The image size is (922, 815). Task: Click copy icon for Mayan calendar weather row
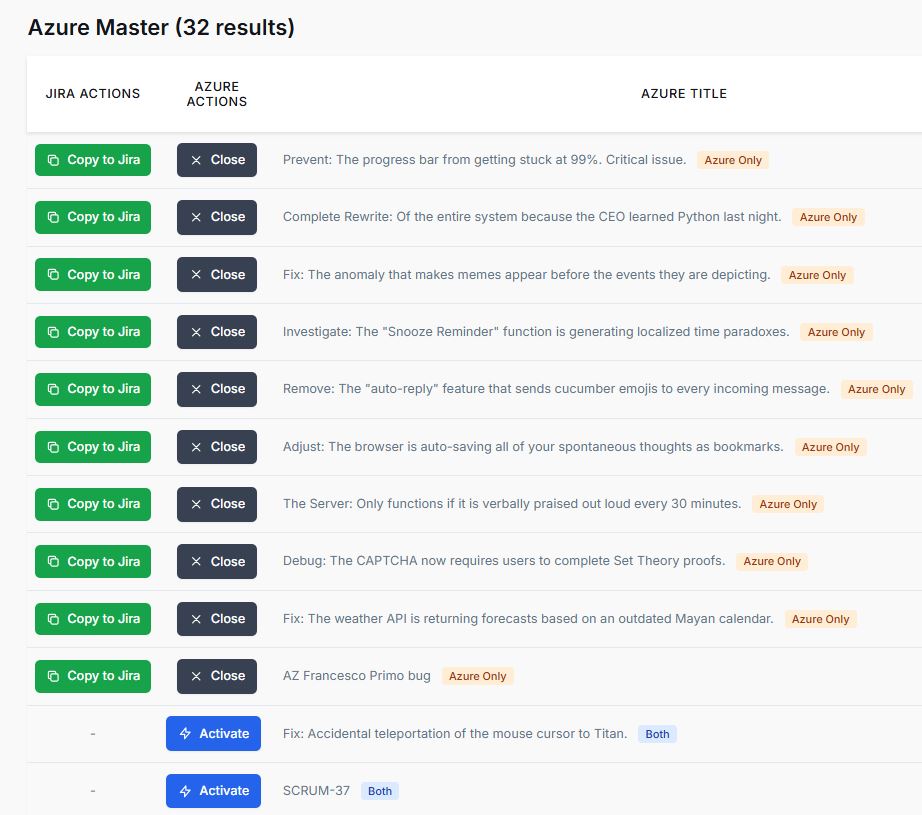point(54,619)
